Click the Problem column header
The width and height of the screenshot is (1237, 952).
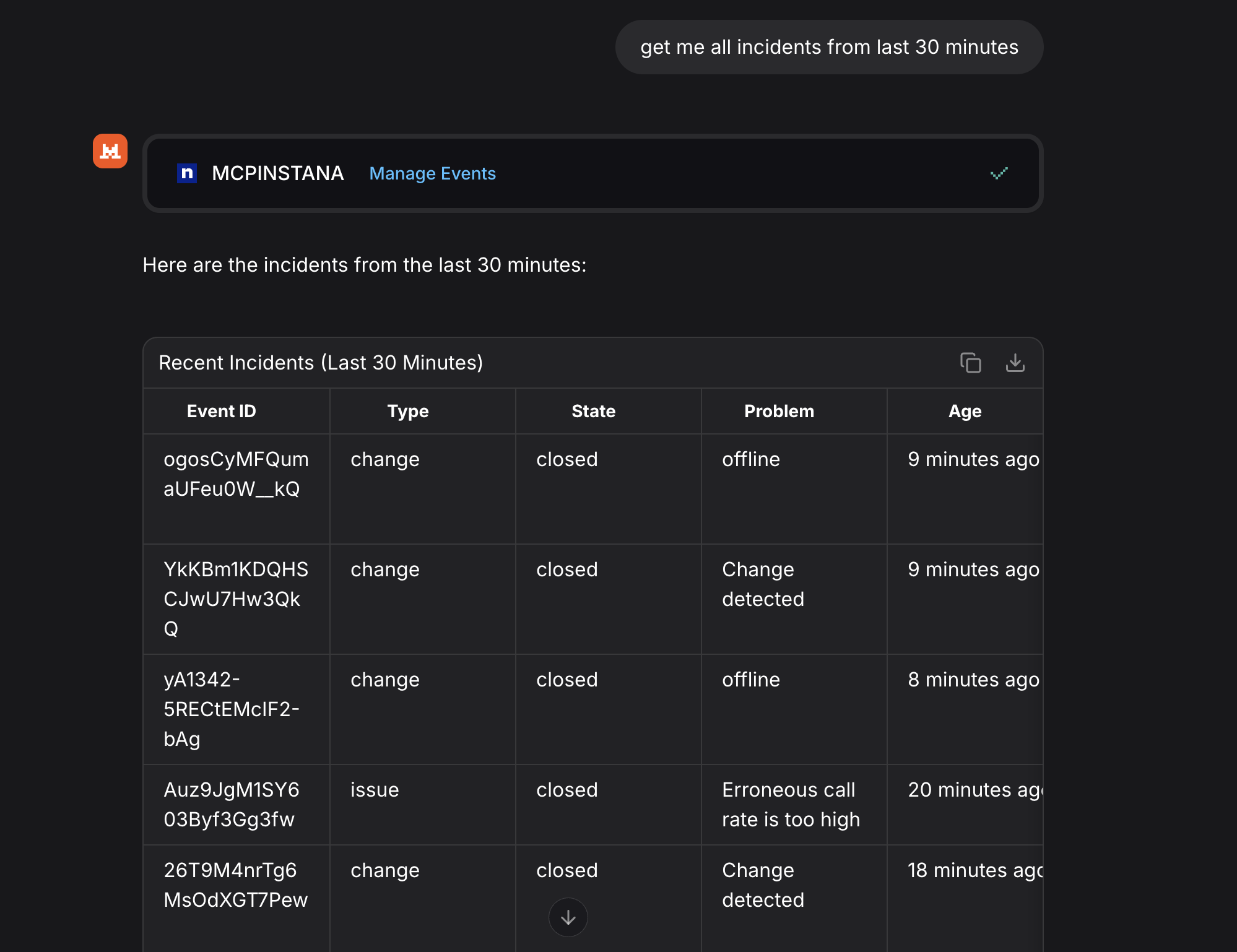pos(779,411)
